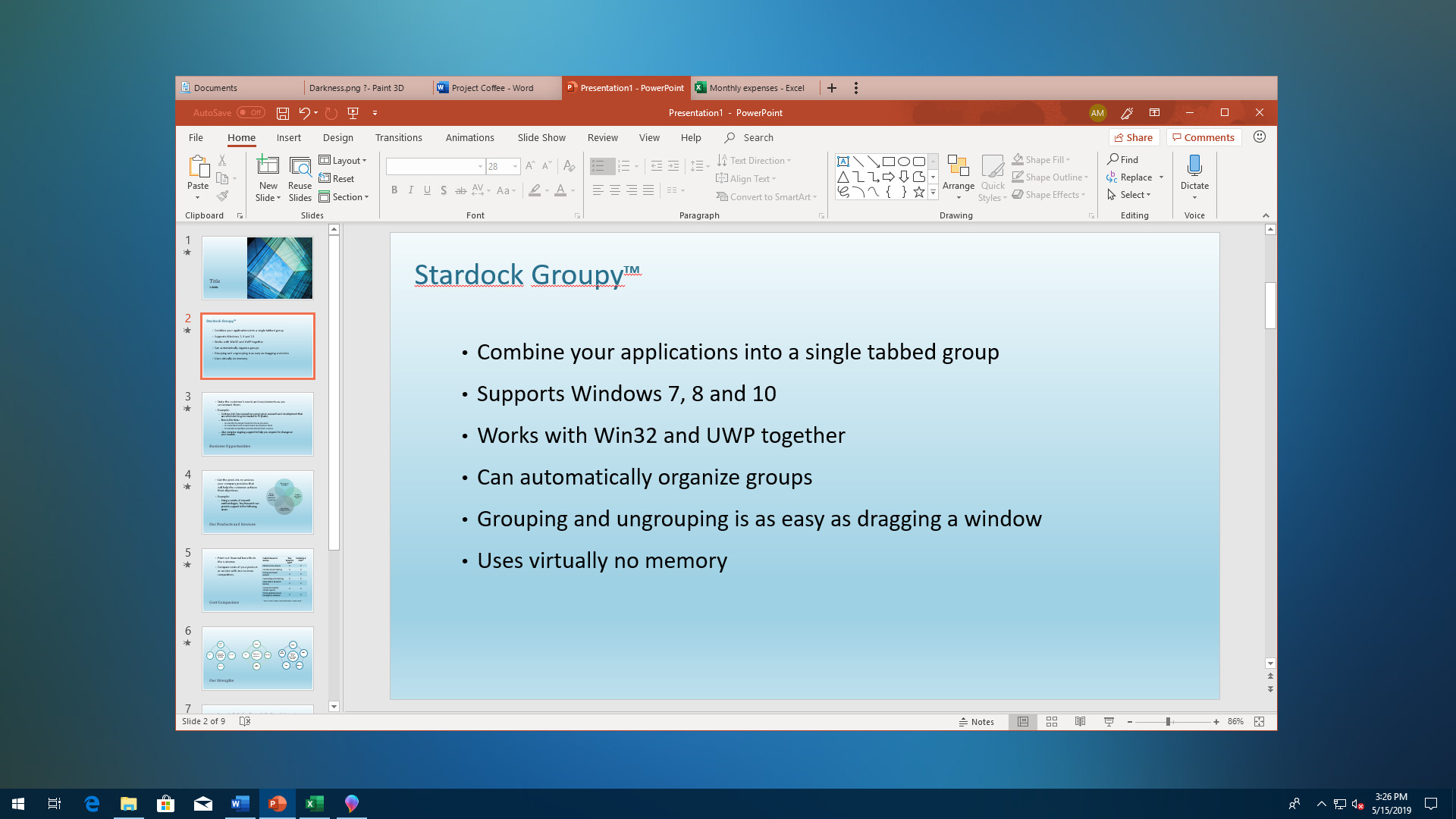
Task: Switch to Slide Sorter view in status bar
Action: (1052, 721)
